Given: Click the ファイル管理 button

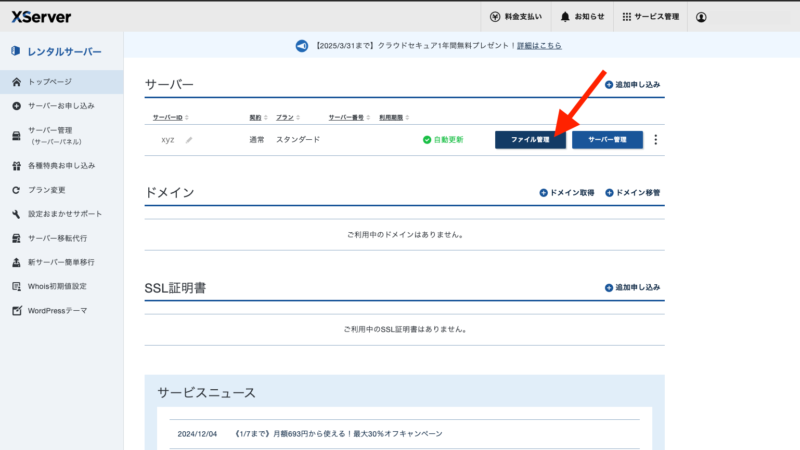Looking at the screenshot, I should point(530,140).
